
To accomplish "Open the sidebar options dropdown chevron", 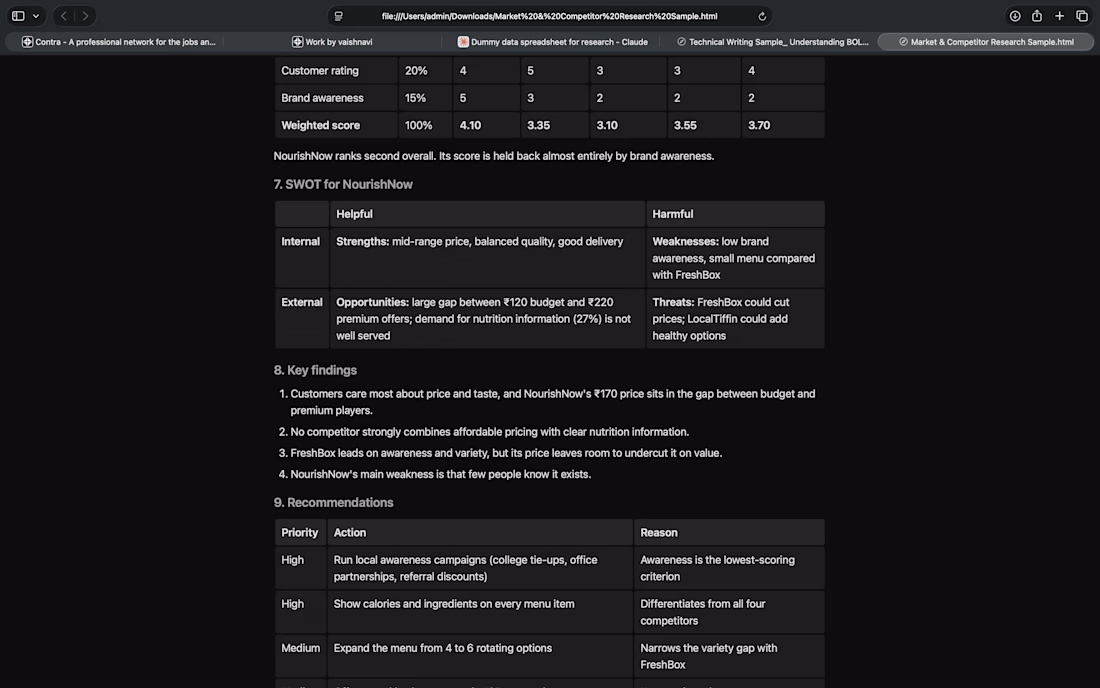I will coord(36,15).
